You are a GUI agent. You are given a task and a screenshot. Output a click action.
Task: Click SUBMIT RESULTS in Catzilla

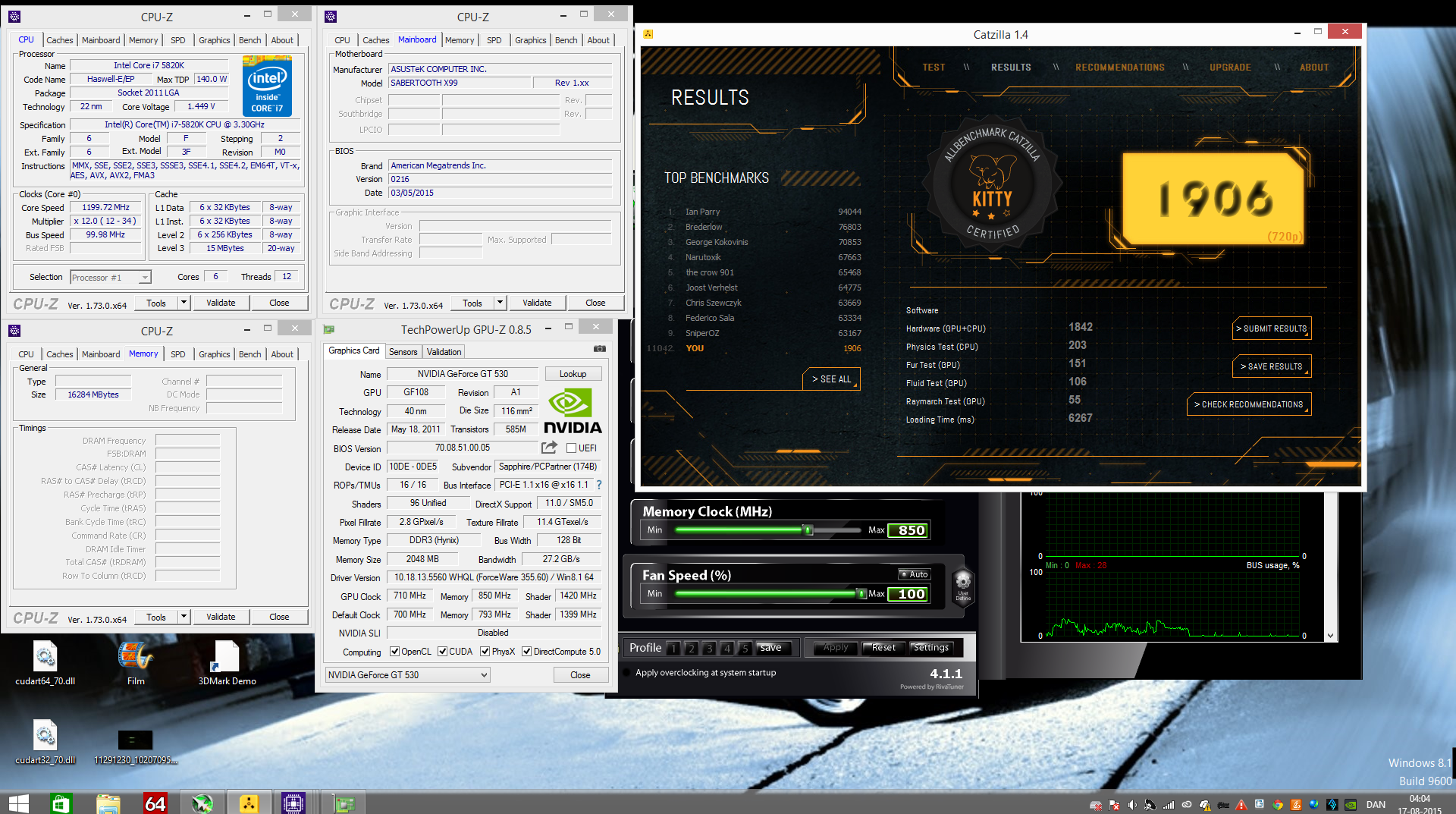pyautogui.click(x=1272, y=328)
